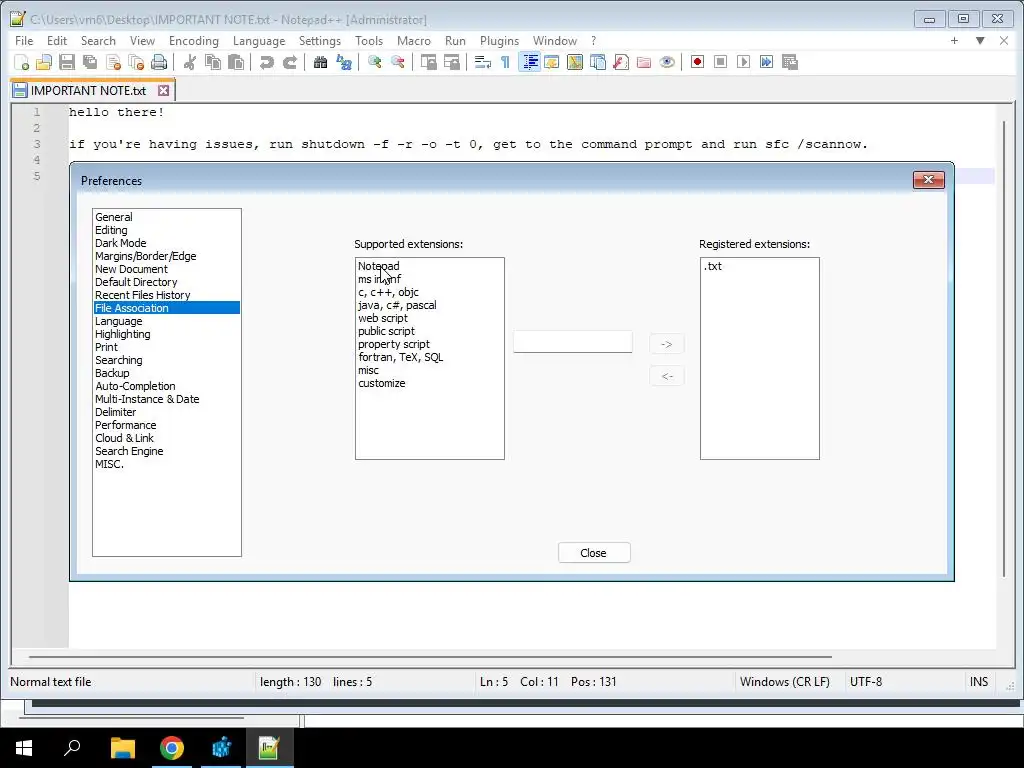Choose 'c, c++, objc' in Supported extensions
The image size is (1024, 768).
[x=388, y=292]
